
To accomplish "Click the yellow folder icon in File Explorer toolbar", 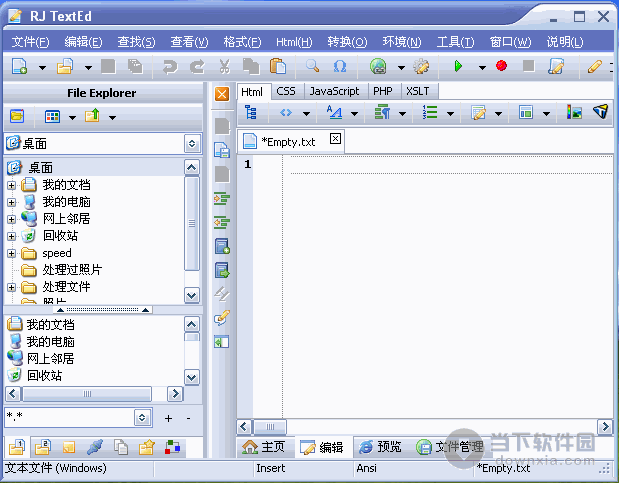I will 17,117.
